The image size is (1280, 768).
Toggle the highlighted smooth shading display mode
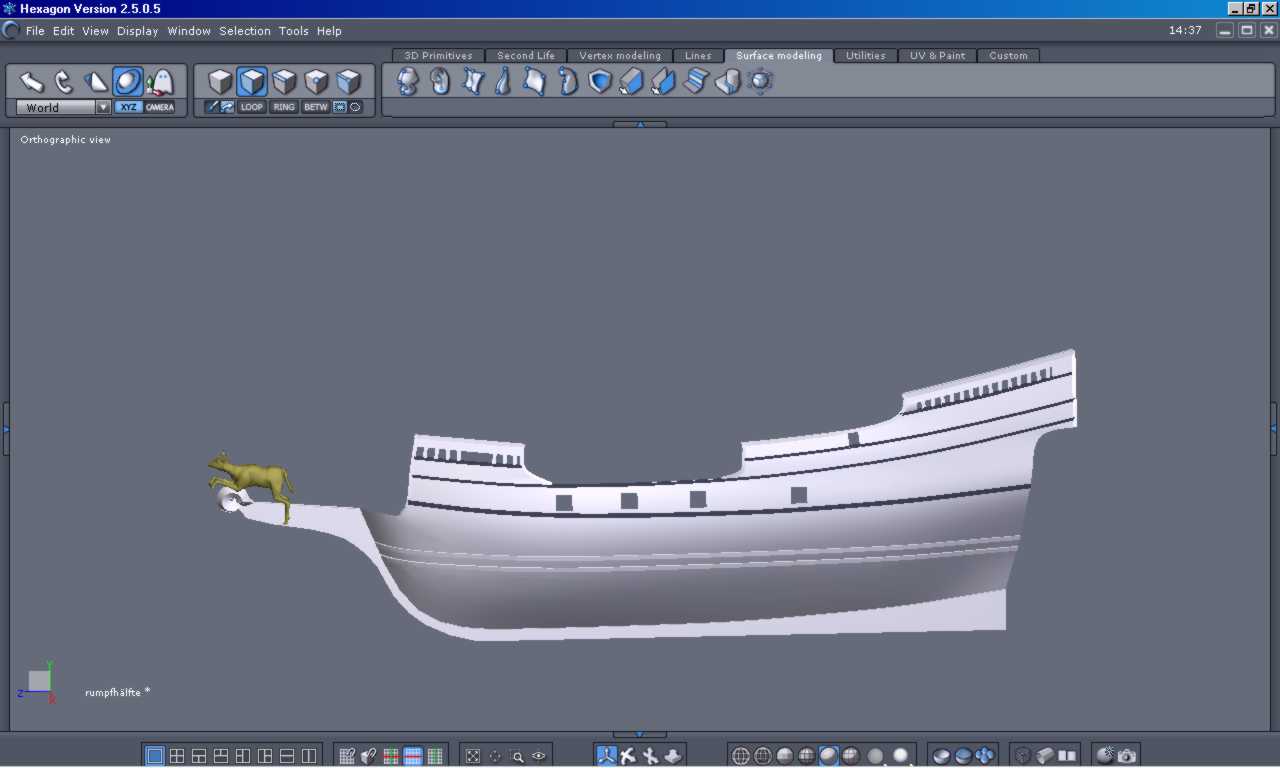(829, 756)
